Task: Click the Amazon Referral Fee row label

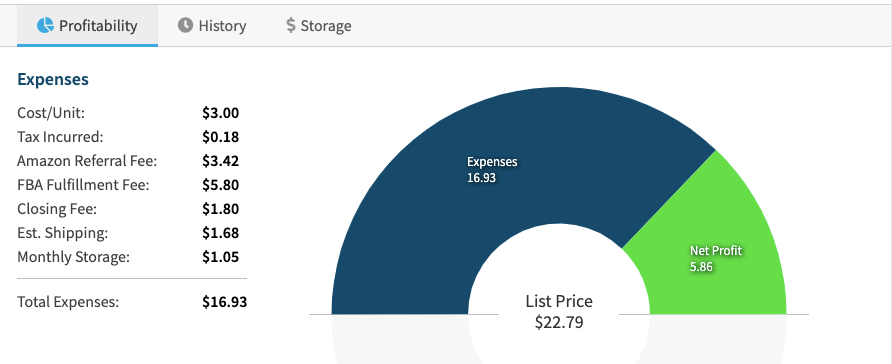Action: click(x=87, y=161)
